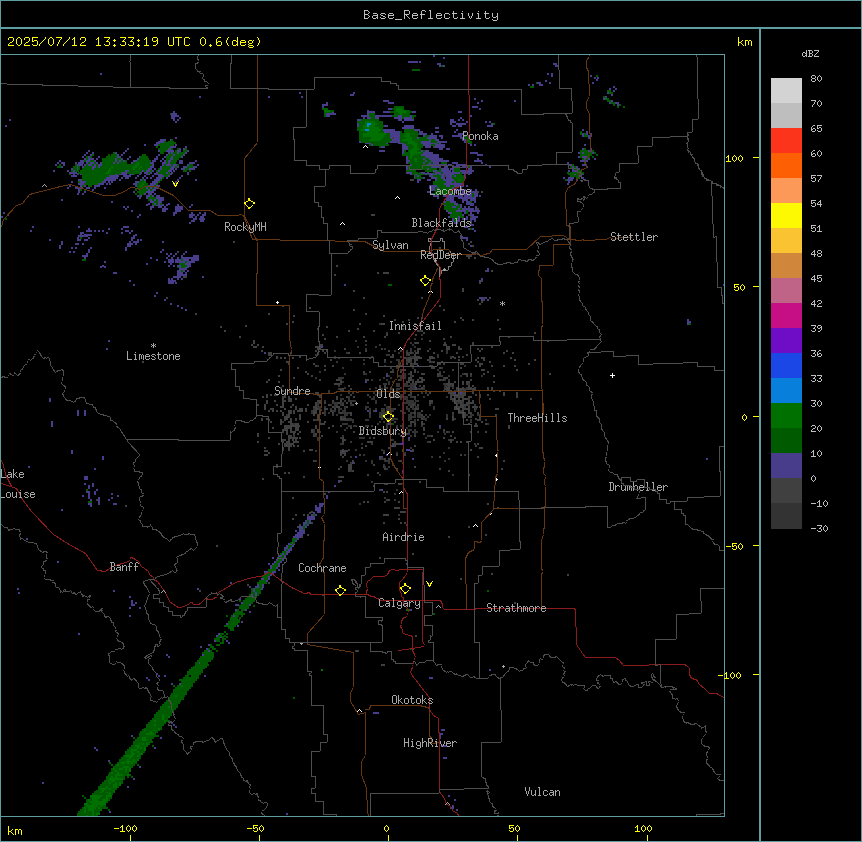Click the Cochrane label
Viewport: 862px width, 842px height.
pyautogui.click(x=322, y=568)
